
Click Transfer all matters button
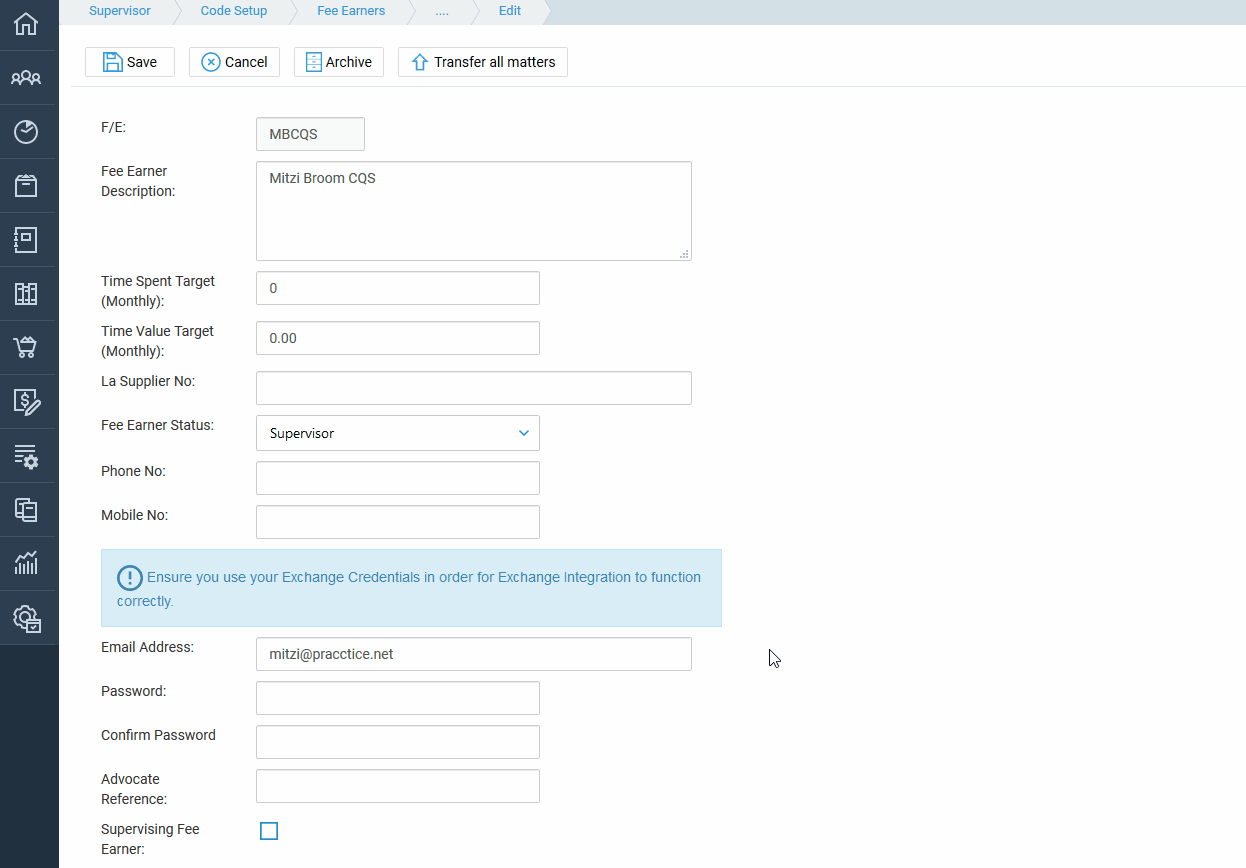(483, 62)
